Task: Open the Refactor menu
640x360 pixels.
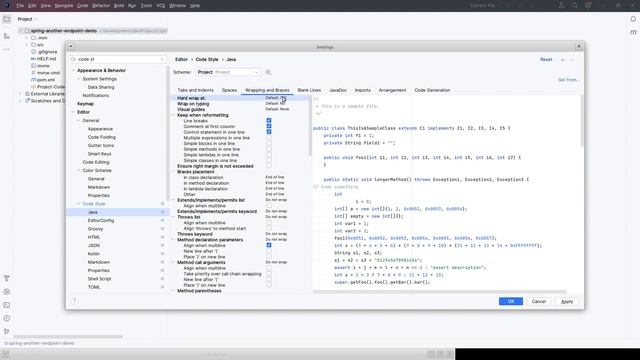Action: [101, 6]
